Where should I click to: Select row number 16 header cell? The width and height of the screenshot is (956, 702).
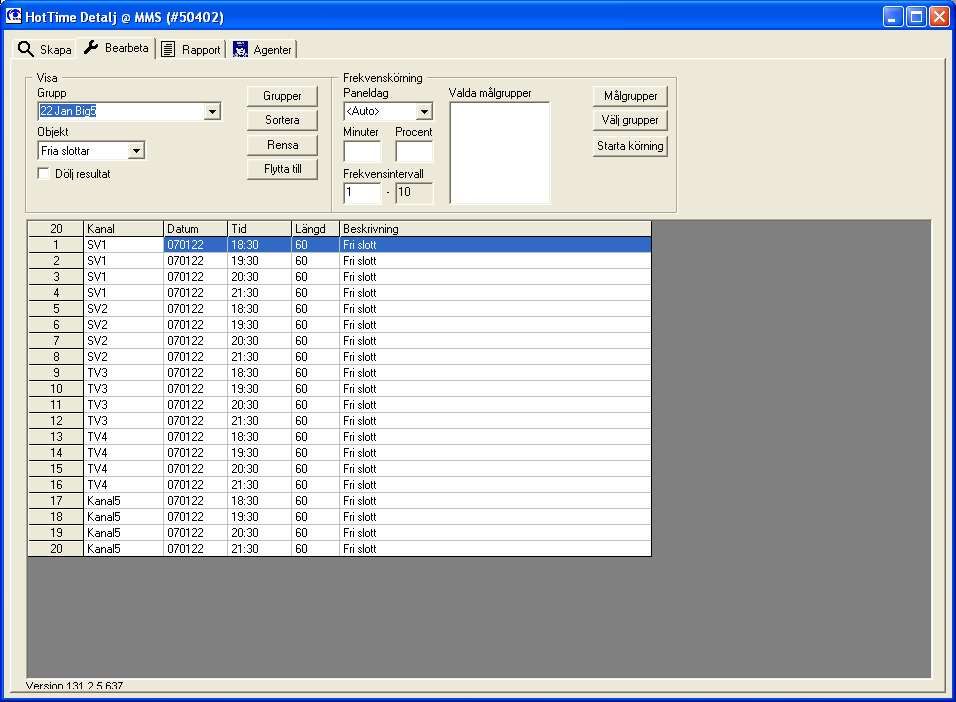tap(55, 485)
